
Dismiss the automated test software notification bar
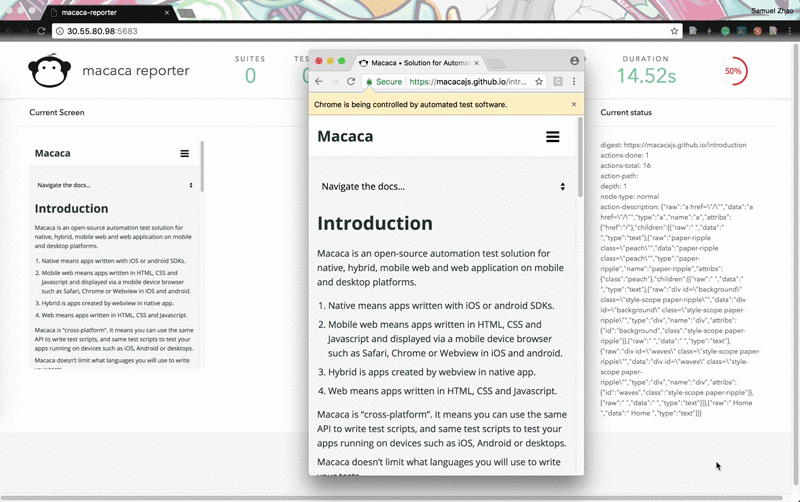(x=573, y=104)
